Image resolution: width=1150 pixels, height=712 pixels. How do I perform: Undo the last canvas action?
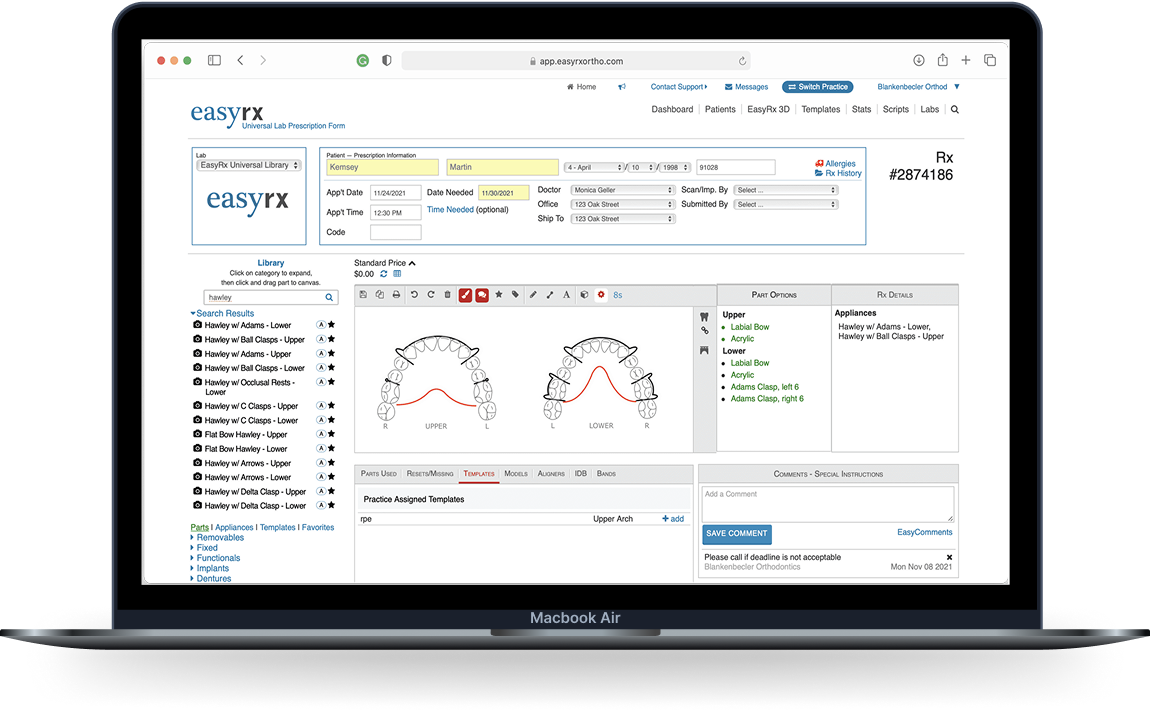414,295
